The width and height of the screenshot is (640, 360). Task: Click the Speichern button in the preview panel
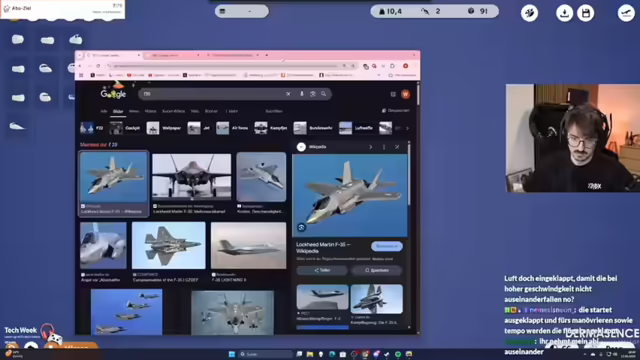[x=377, y=270]
